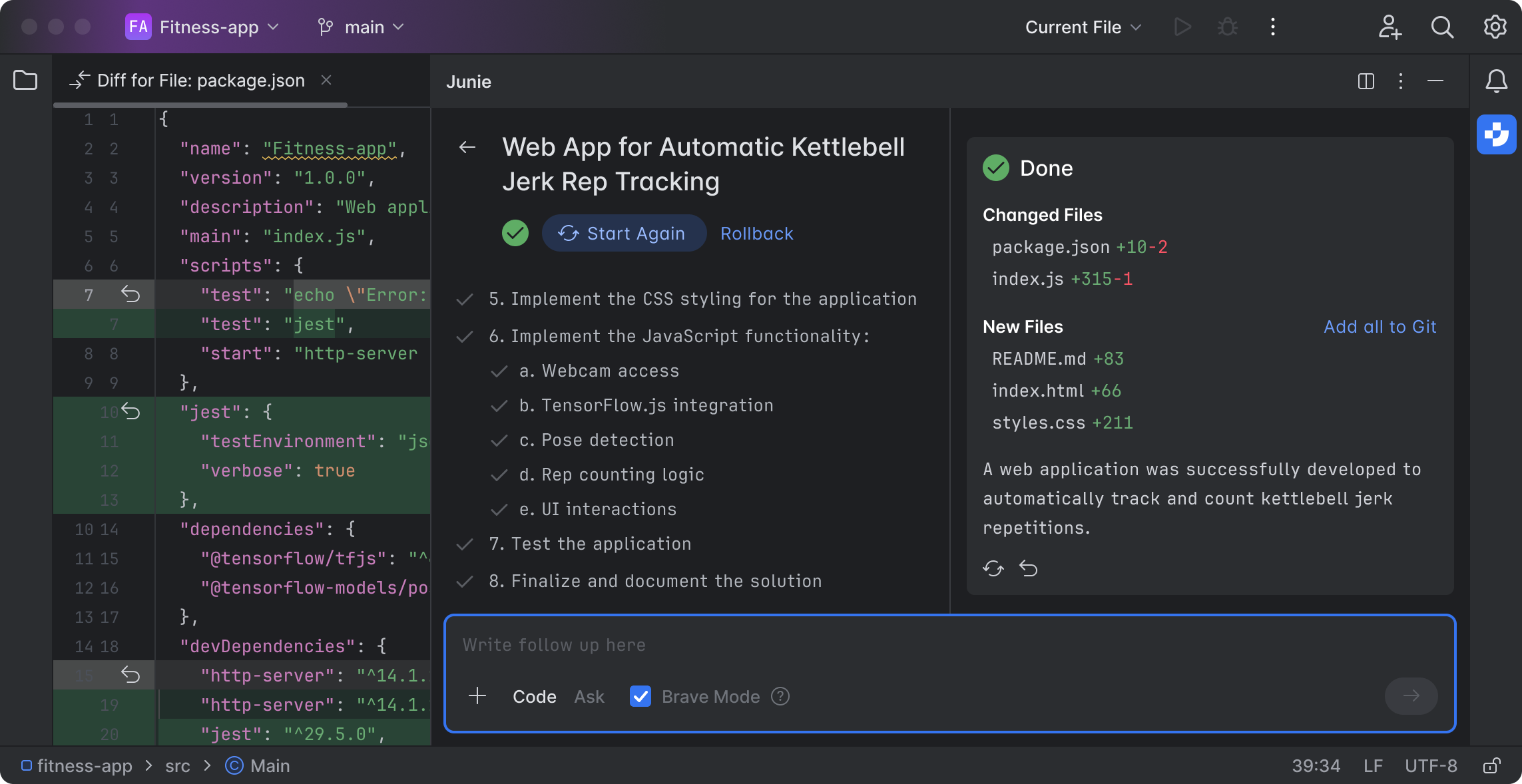1522x784 pixels.
Task: Toggle step 7 'Test the application' checkmark
Action: pyautogui.click(x=465, y=544)
